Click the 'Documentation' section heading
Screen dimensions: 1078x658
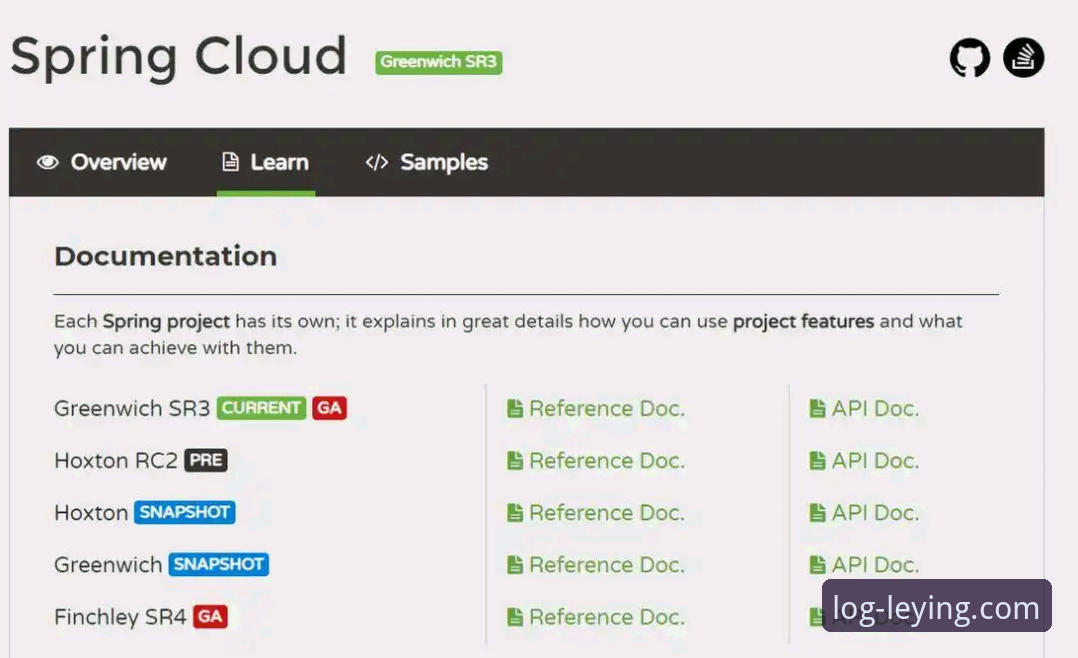(166, 256)
